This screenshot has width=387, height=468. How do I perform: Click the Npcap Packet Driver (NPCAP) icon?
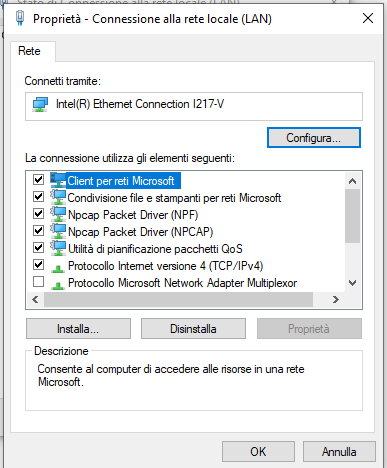(x=58, y=231)
